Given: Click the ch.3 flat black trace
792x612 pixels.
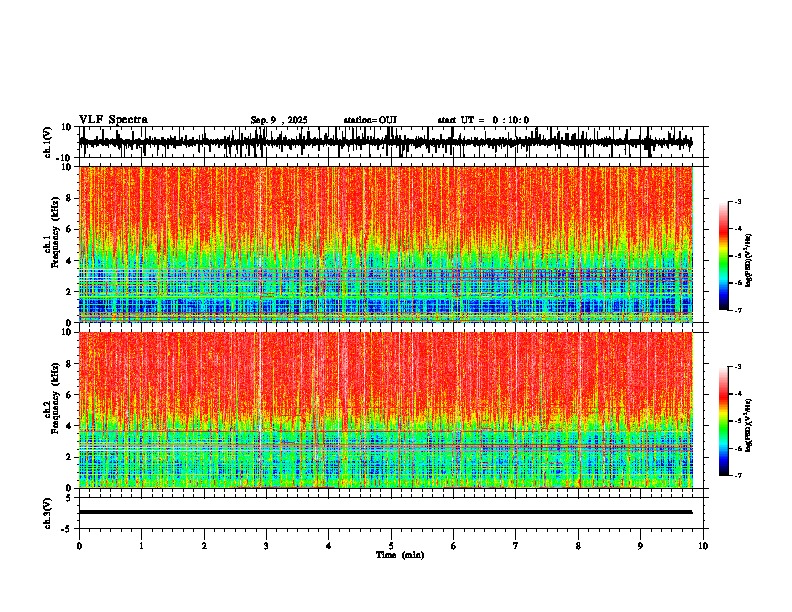Looking at the screenshot, I should pyautogui.click(x=385, y=512).
